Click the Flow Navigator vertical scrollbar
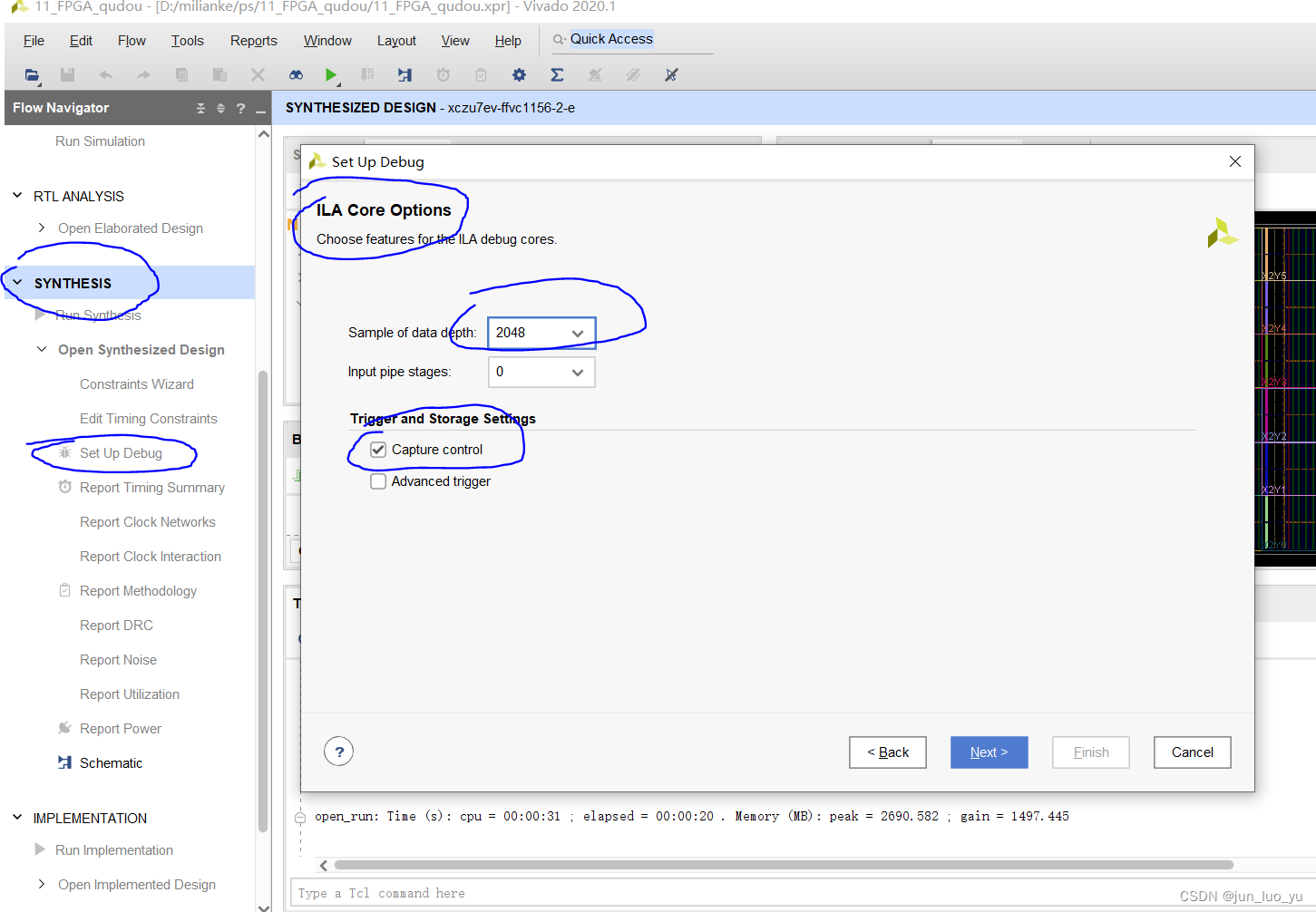The height and width of the screenshot is (912, 1316). pos(263,600)
